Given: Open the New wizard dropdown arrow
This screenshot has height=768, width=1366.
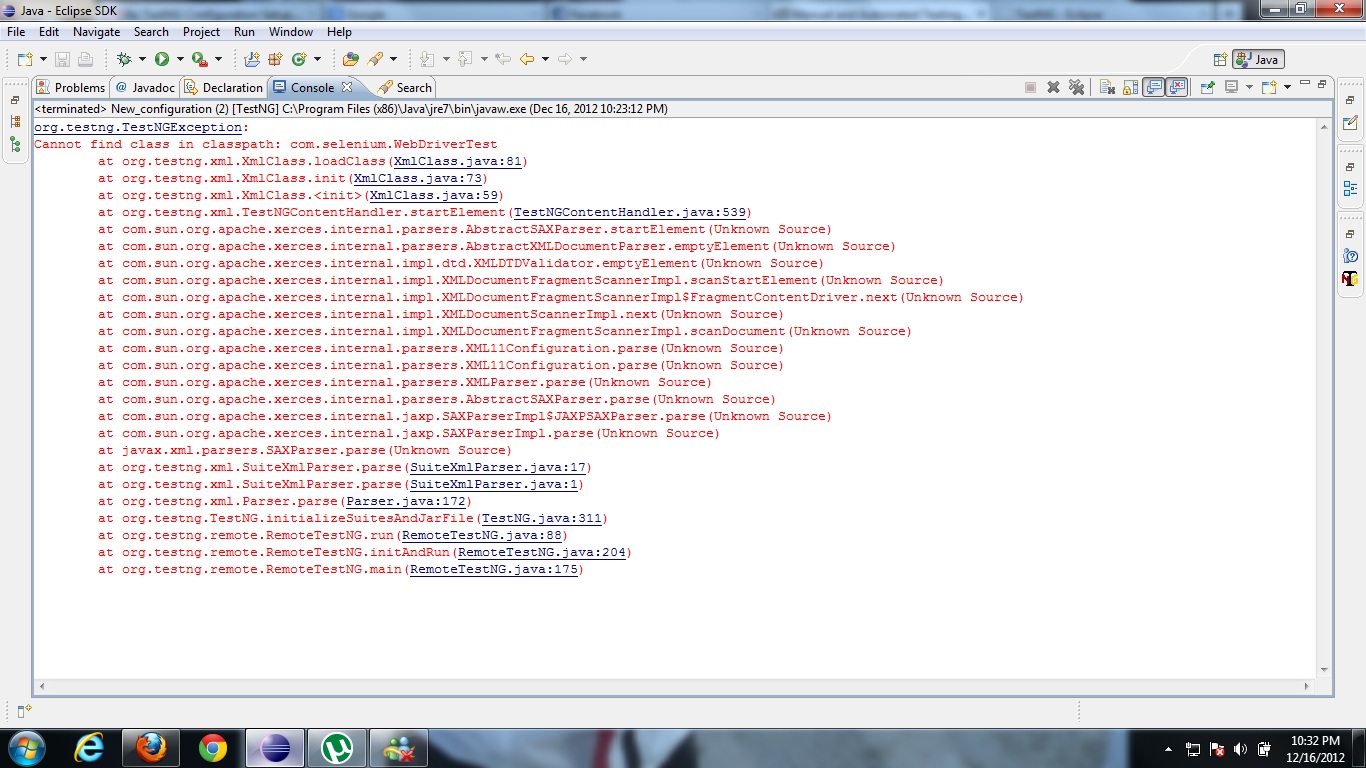Looking at the screenshot, I should pyautogui.click(x=43, y=59).
